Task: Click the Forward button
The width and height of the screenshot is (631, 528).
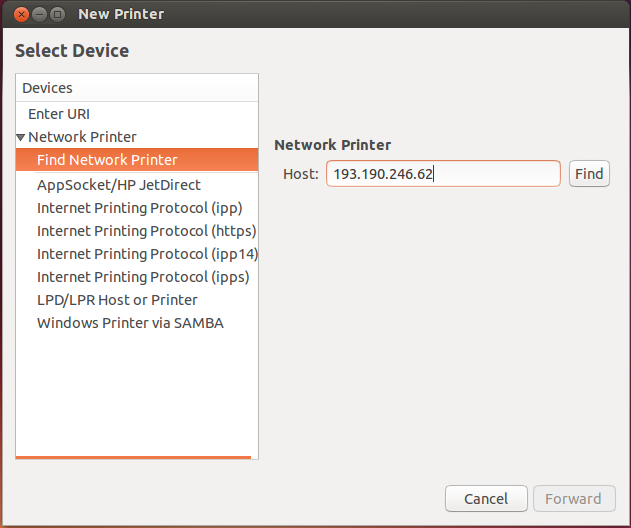Action: point(573,498)
